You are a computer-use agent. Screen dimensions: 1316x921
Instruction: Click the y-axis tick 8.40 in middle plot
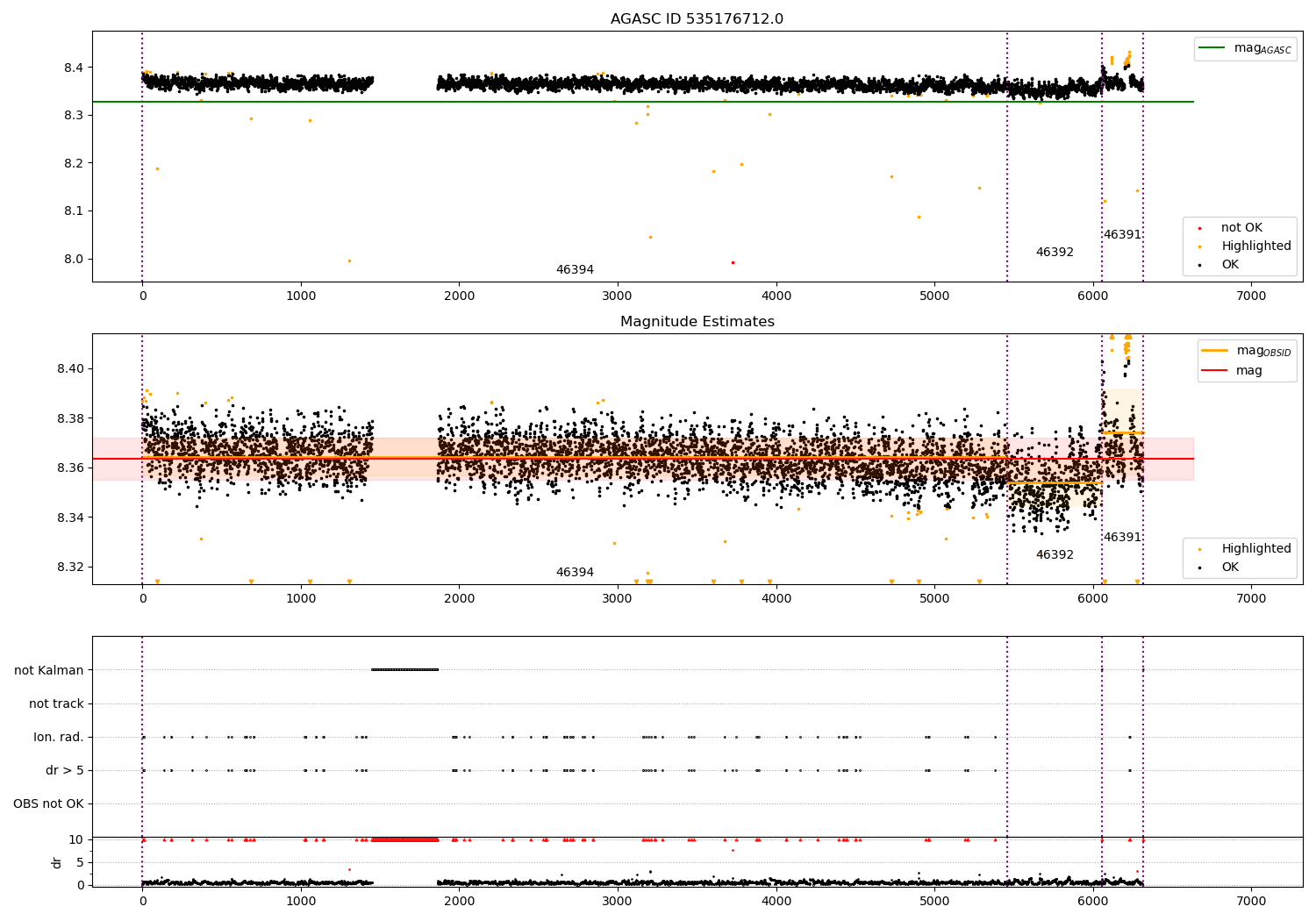click(70, 369)
